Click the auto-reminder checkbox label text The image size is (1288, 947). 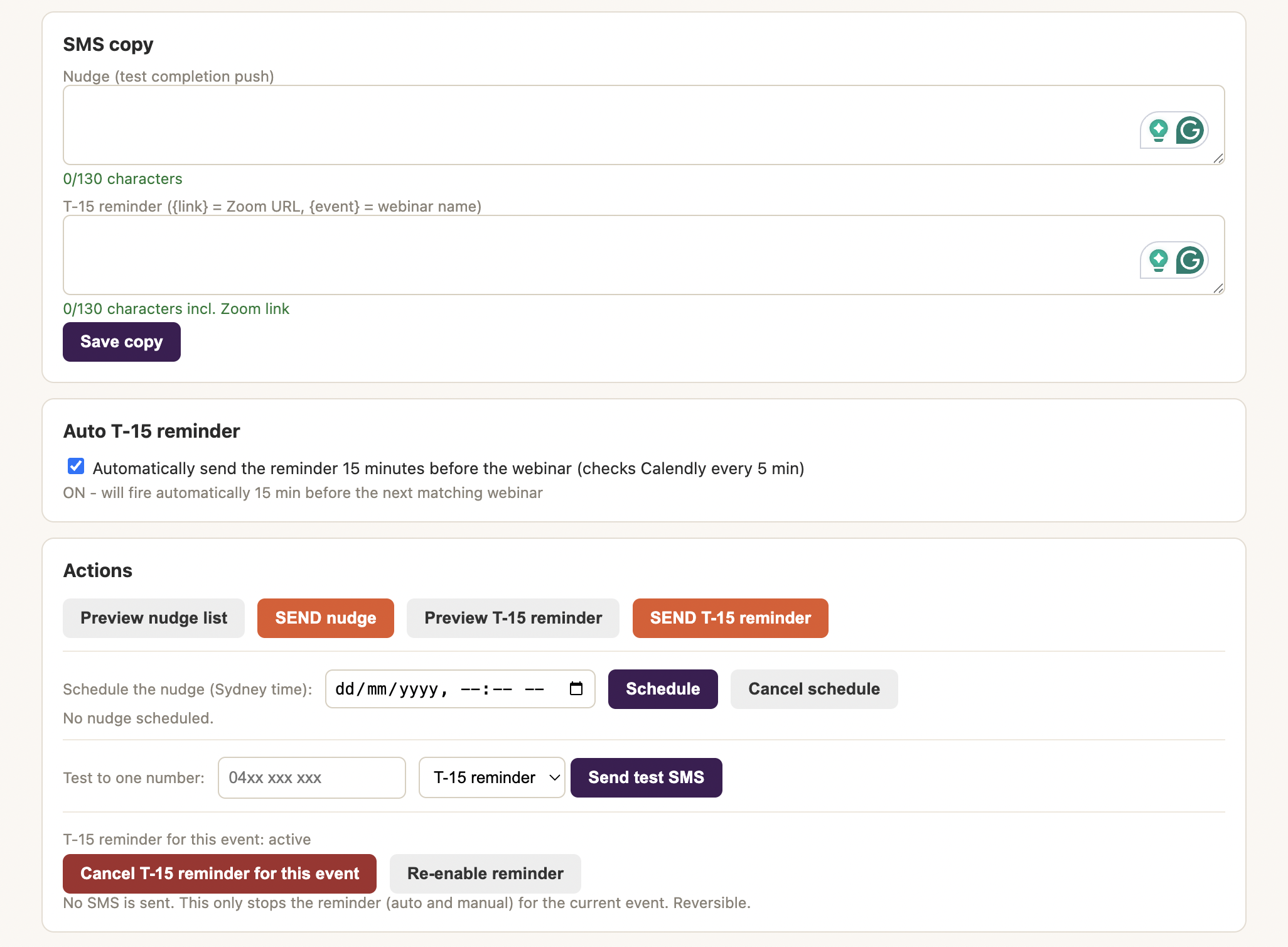[x=449, y=468]
